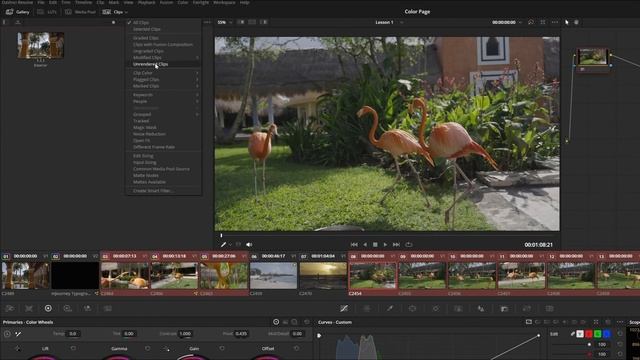Choose Different Frame Rate filter entry
640x360 pixels.
point(163,147)
